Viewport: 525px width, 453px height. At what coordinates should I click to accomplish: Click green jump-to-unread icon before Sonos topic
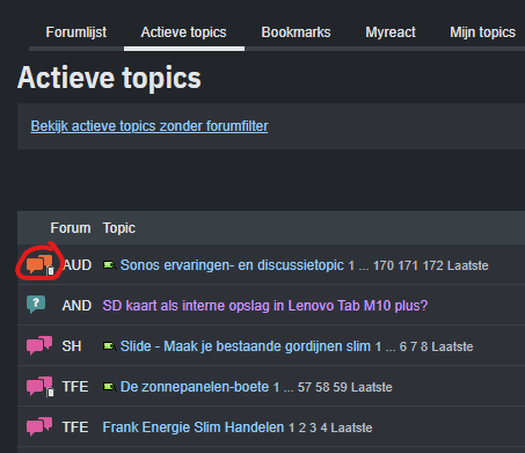[109, 265]
